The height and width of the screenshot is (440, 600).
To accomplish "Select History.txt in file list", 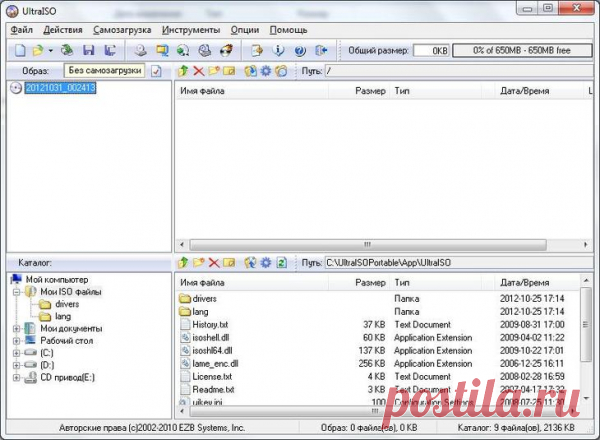I will (x=210, y=324).
